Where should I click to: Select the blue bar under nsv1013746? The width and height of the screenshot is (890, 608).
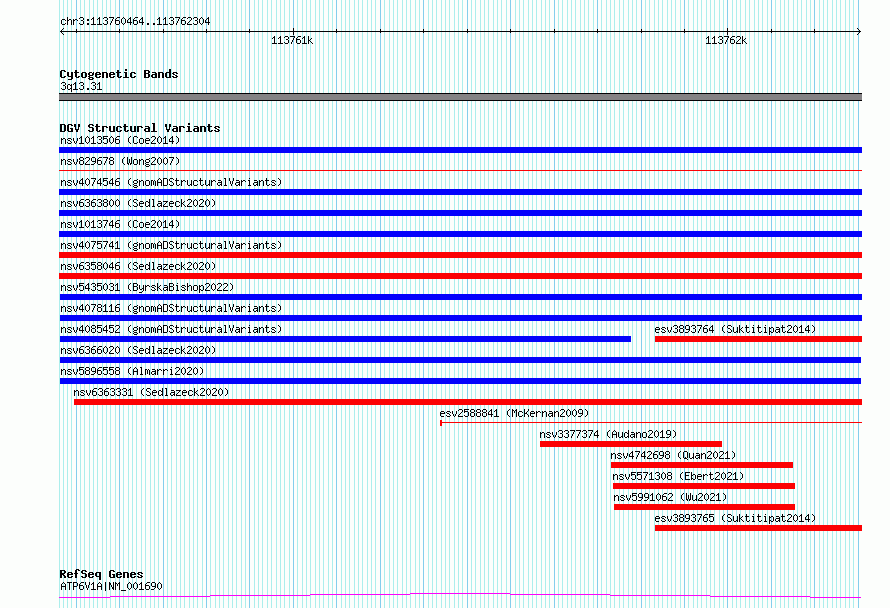coord(460,234)
